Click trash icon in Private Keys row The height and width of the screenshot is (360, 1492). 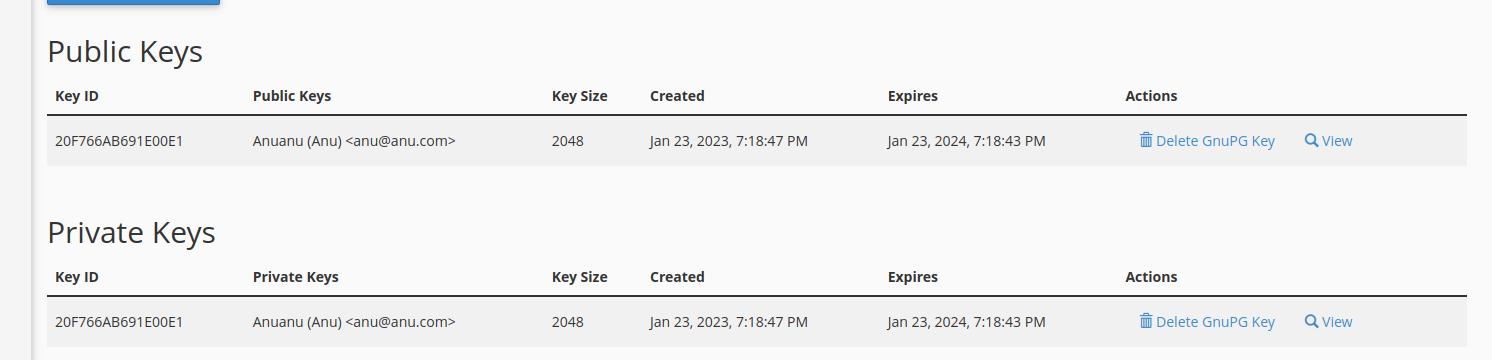click(x=1146, y=321)
